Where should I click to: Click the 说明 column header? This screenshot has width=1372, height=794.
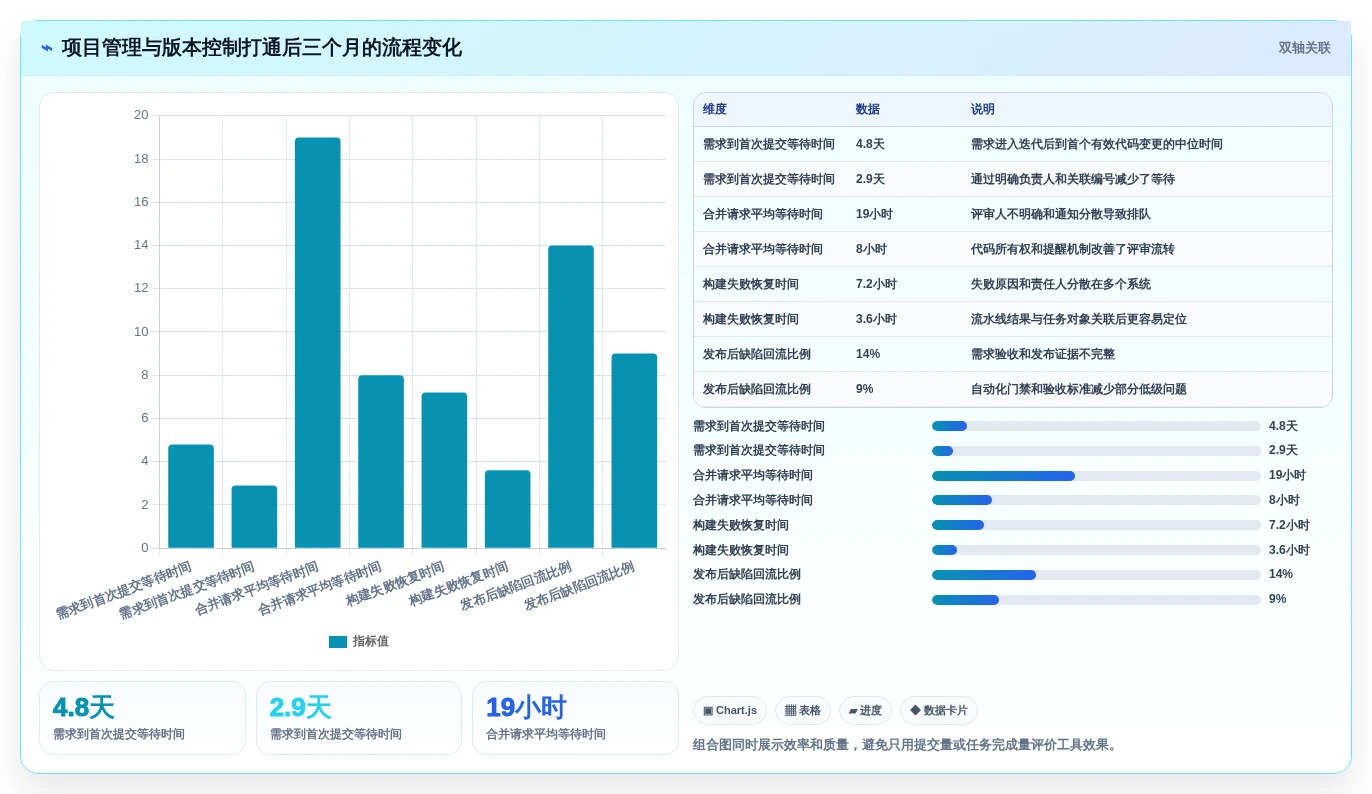pyautogui.click(x=983, y=110)
